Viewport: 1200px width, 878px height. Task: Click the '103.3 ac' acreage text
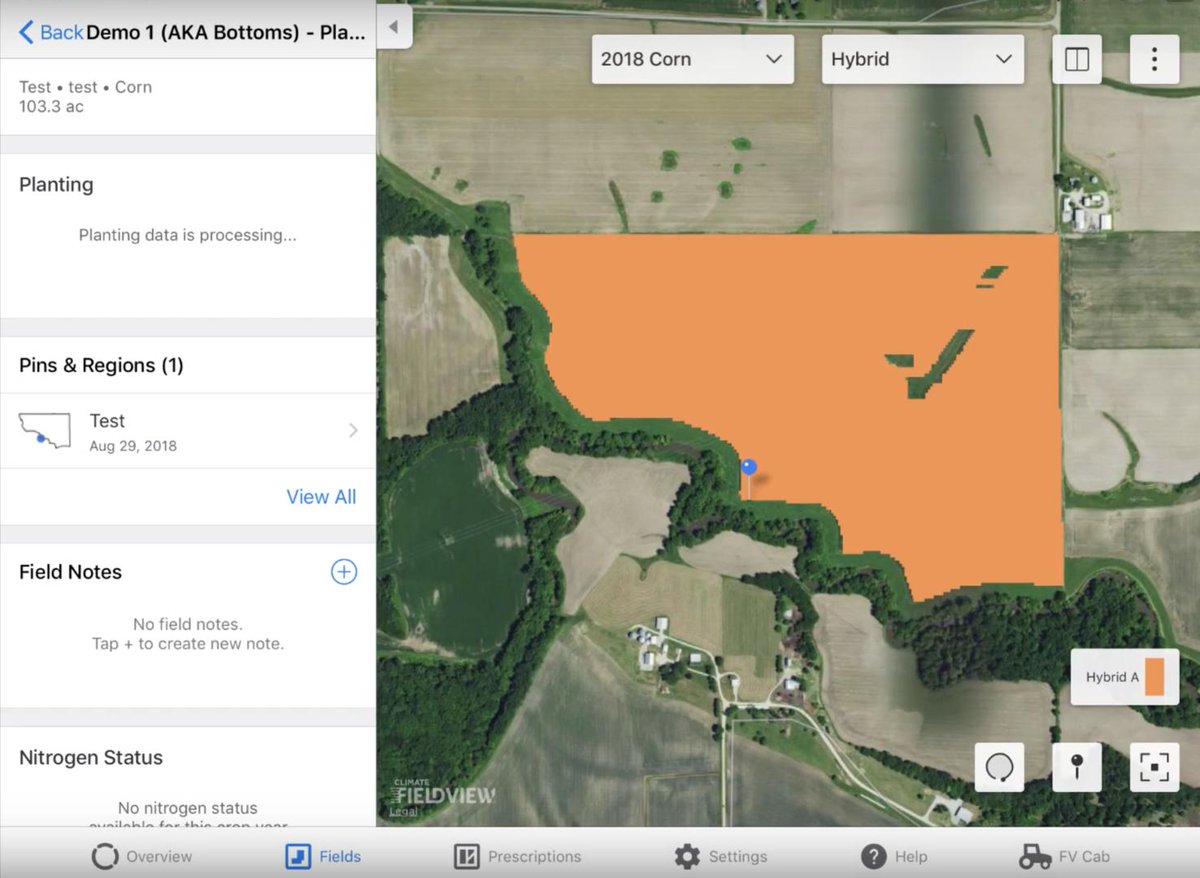click(x=51, y=106)
